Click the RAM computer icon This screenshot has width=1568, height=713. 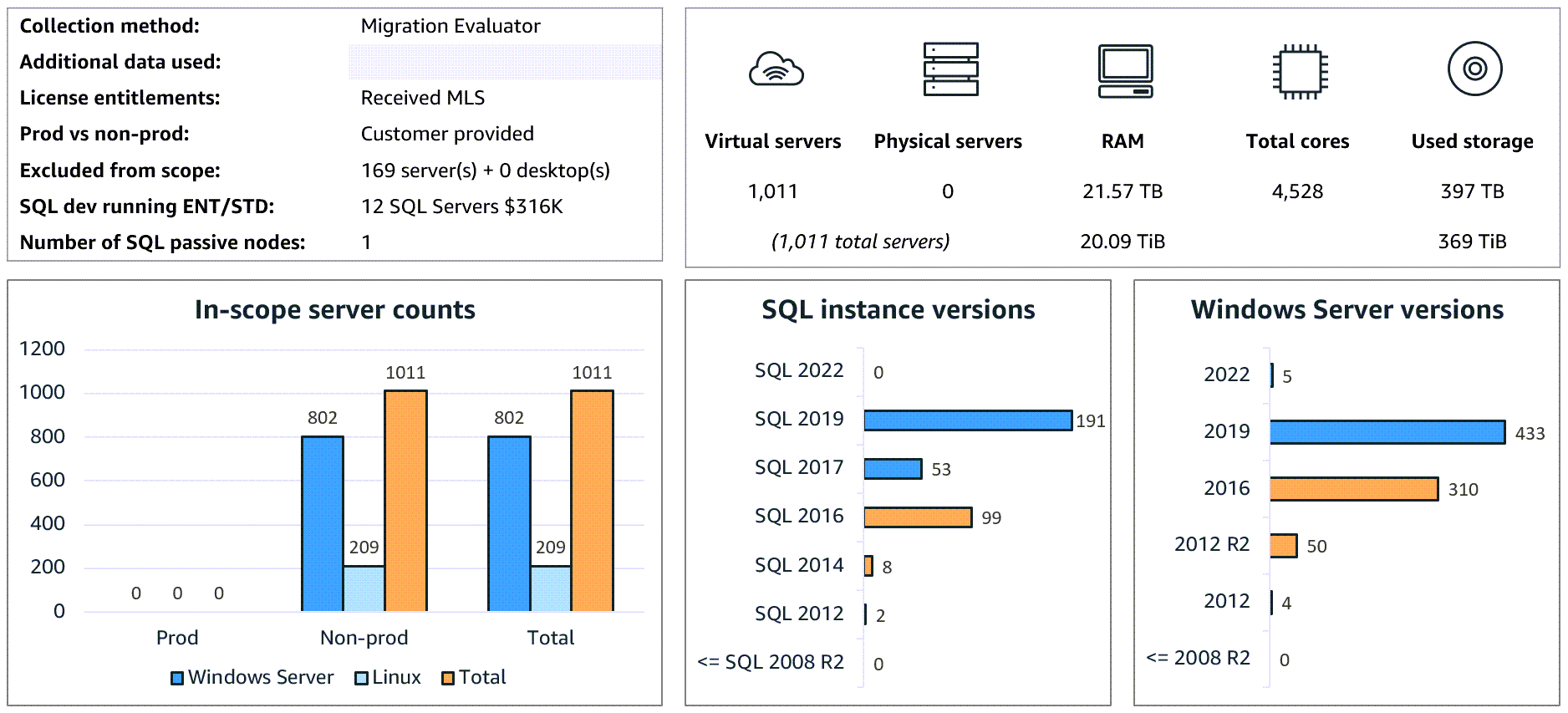[x=1125, y=71]
